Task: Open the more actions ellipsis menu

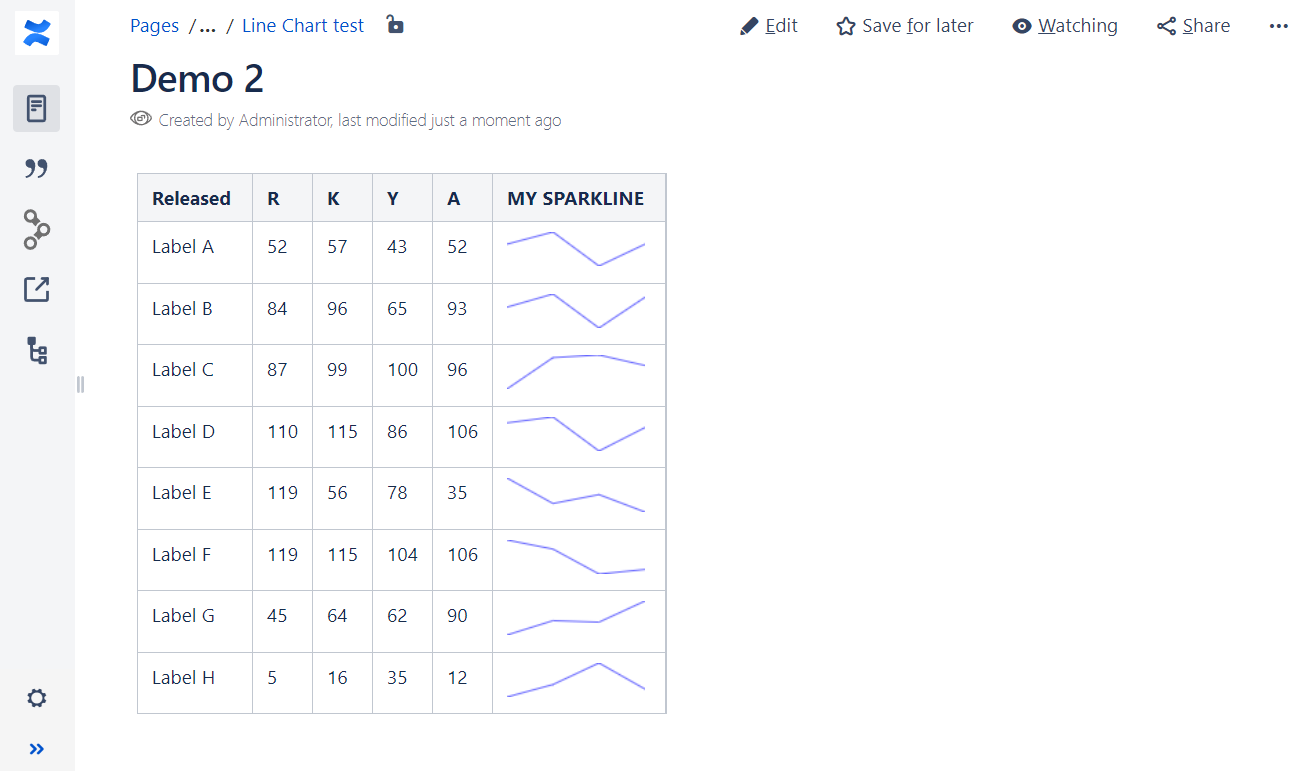Action: (x=1279, y=25)
